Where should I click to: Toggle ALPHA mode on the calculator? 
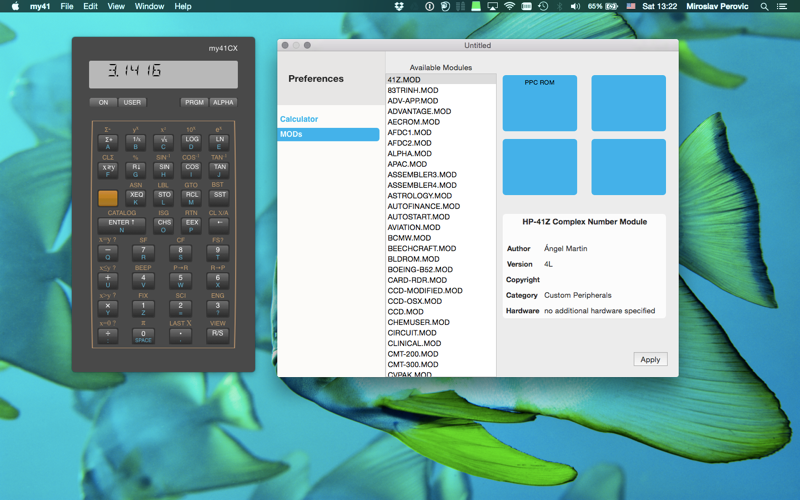click(223, 103)
